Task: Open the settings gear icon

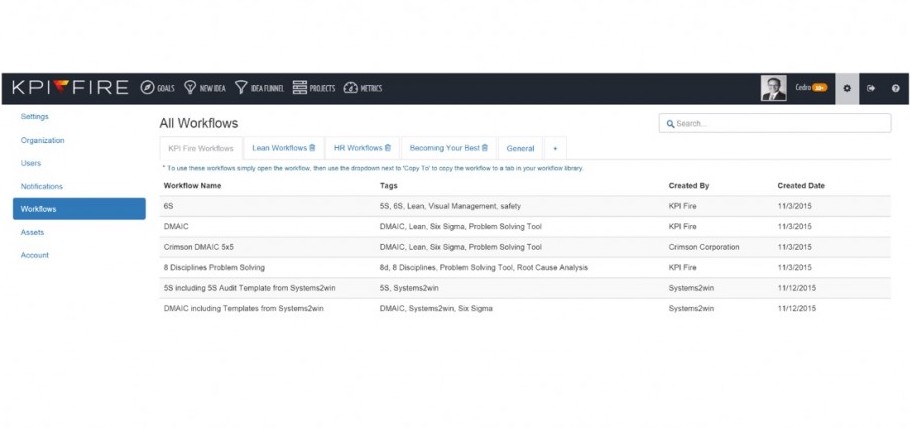Action: click(847, 88)
